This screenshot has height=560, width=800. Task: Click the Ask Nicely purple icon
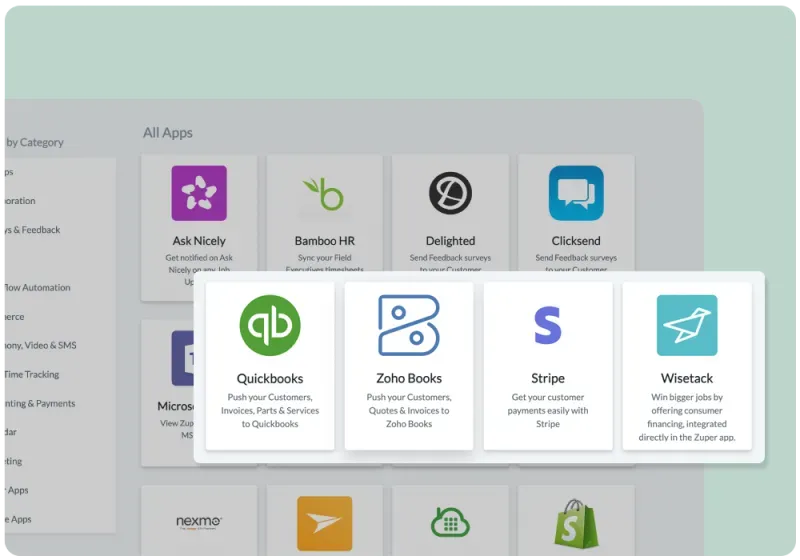pyautogui.click(x=199, y=193)
